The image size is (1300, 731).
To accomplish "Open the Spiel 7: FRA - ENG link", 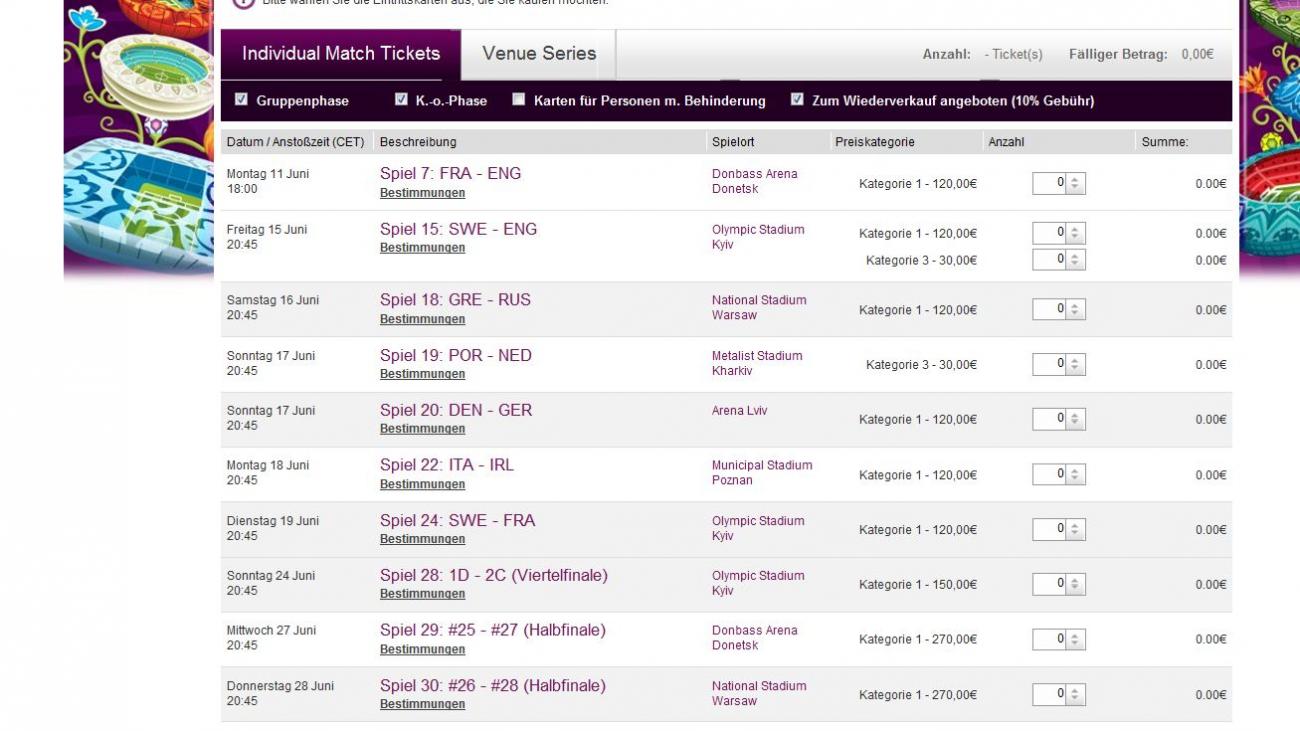I will coord(450,174).
